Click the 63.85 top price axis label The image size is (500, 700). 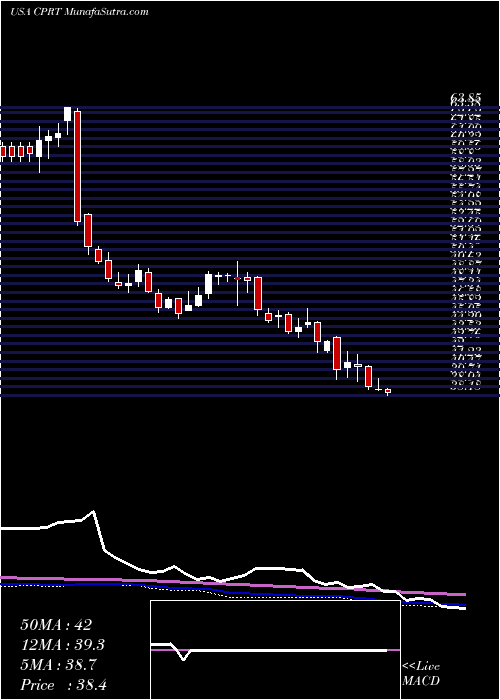tap(466, 97)
